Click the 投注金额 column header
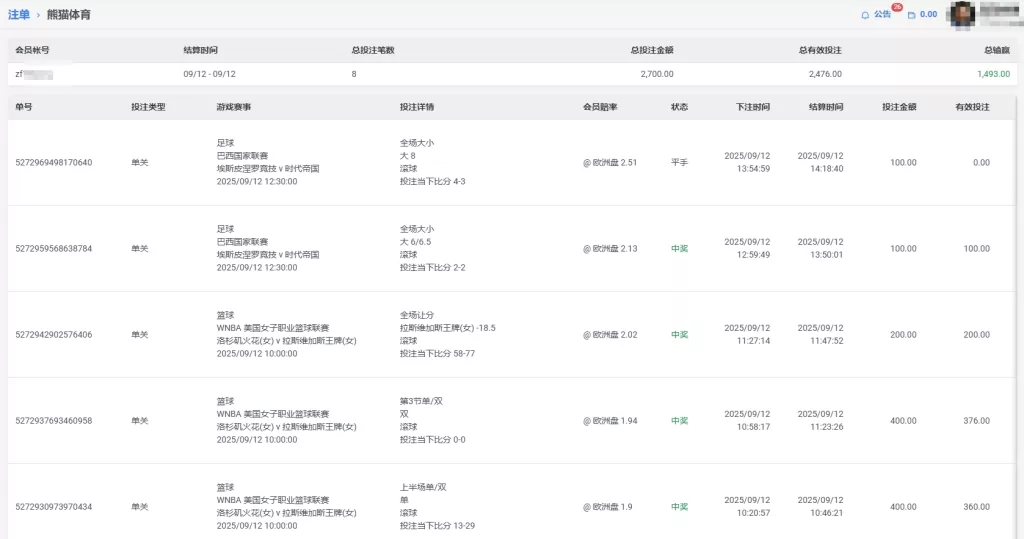The image size is (1024, 539). pyautogui.click(x=899, y=106)
